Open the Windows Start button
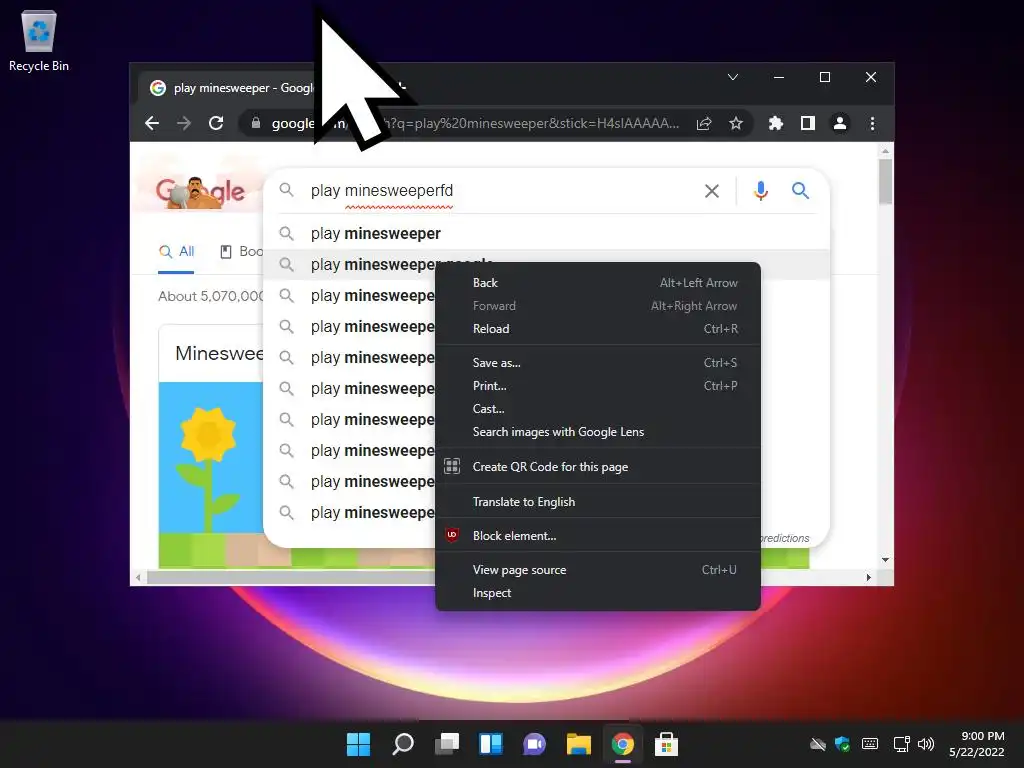 coord(359,744)
